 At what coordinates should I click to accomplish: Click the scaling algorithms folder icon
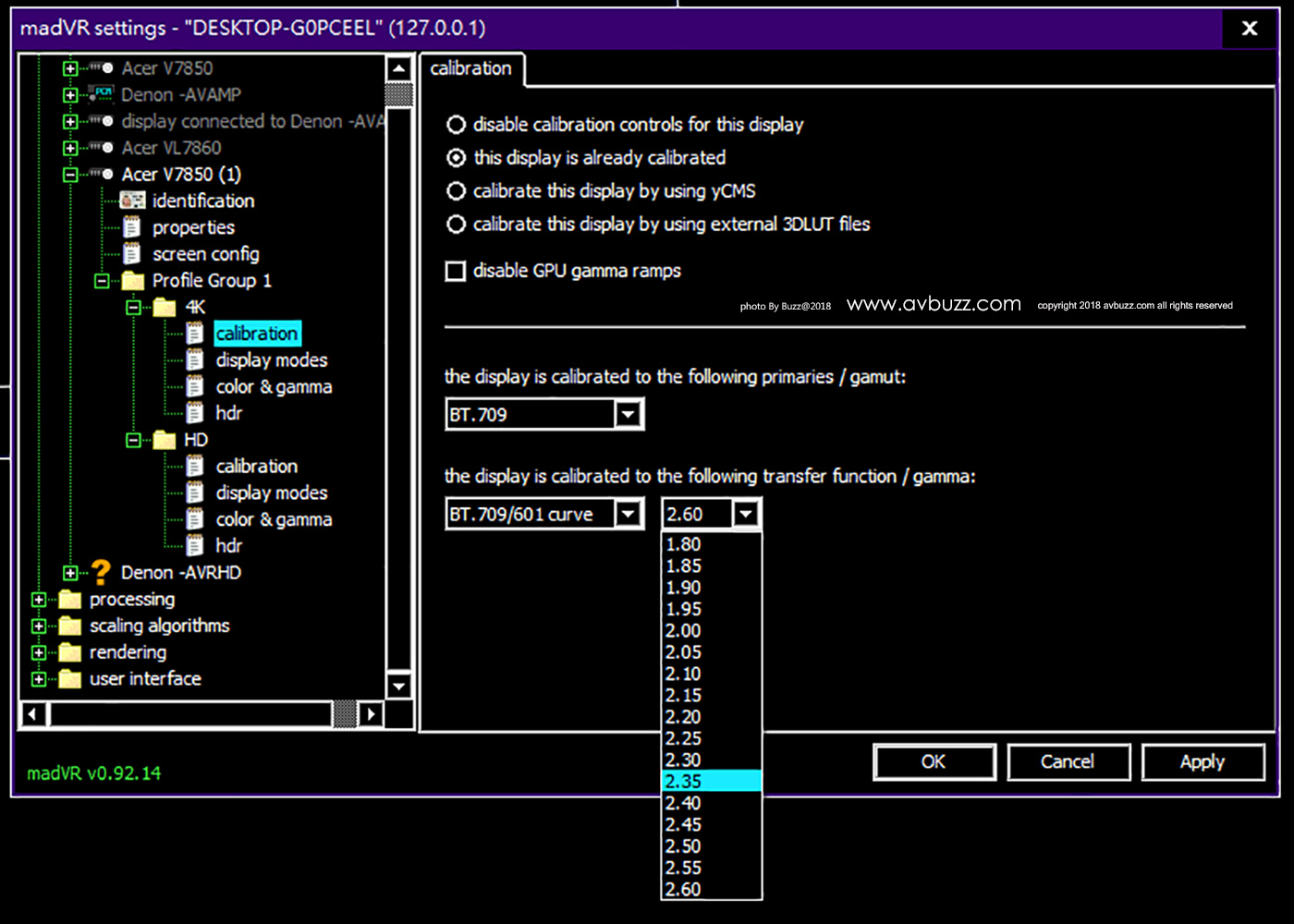coord(70,626)
